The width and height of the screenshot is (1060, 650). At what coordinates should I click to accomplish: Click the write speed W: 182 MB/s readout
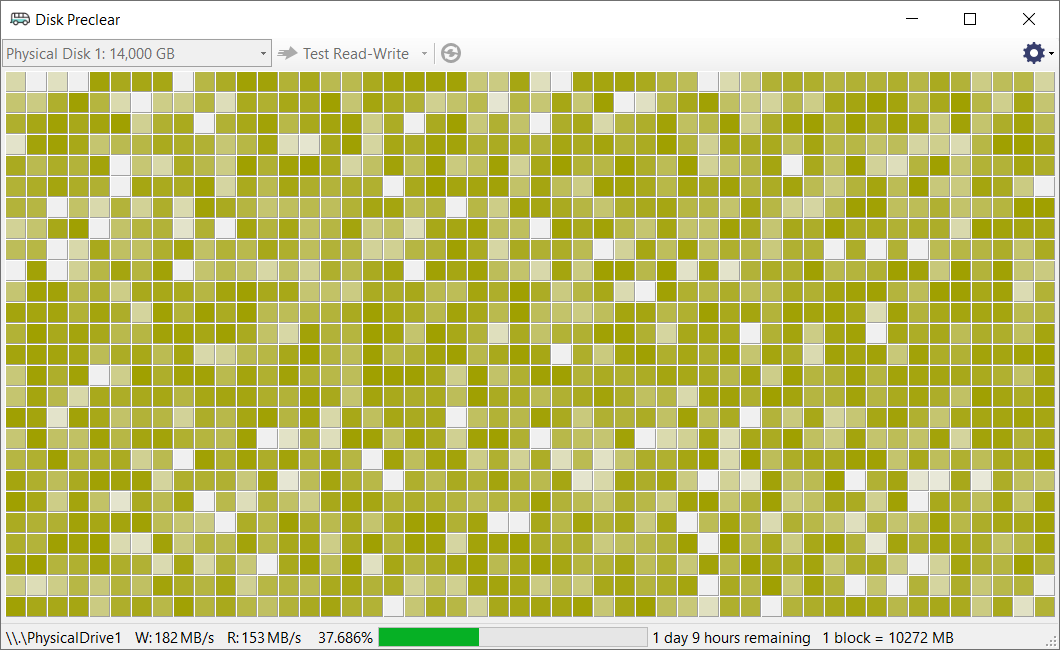(x=174, y=637)
